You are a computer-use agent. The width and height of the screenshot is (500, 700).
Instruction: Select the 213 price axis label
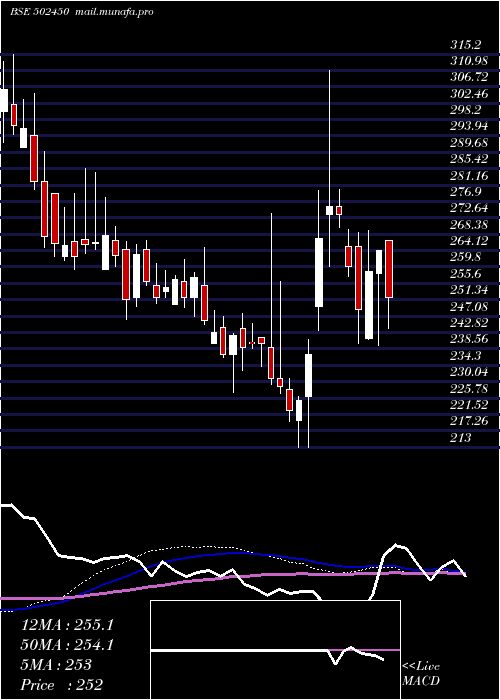[460, 438]
